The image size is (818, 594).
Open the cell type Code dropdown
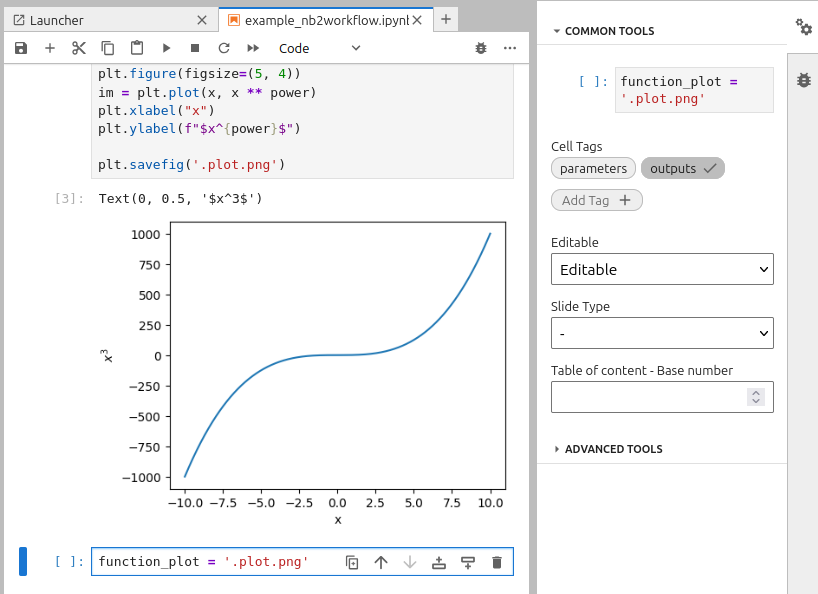(319, 48)
